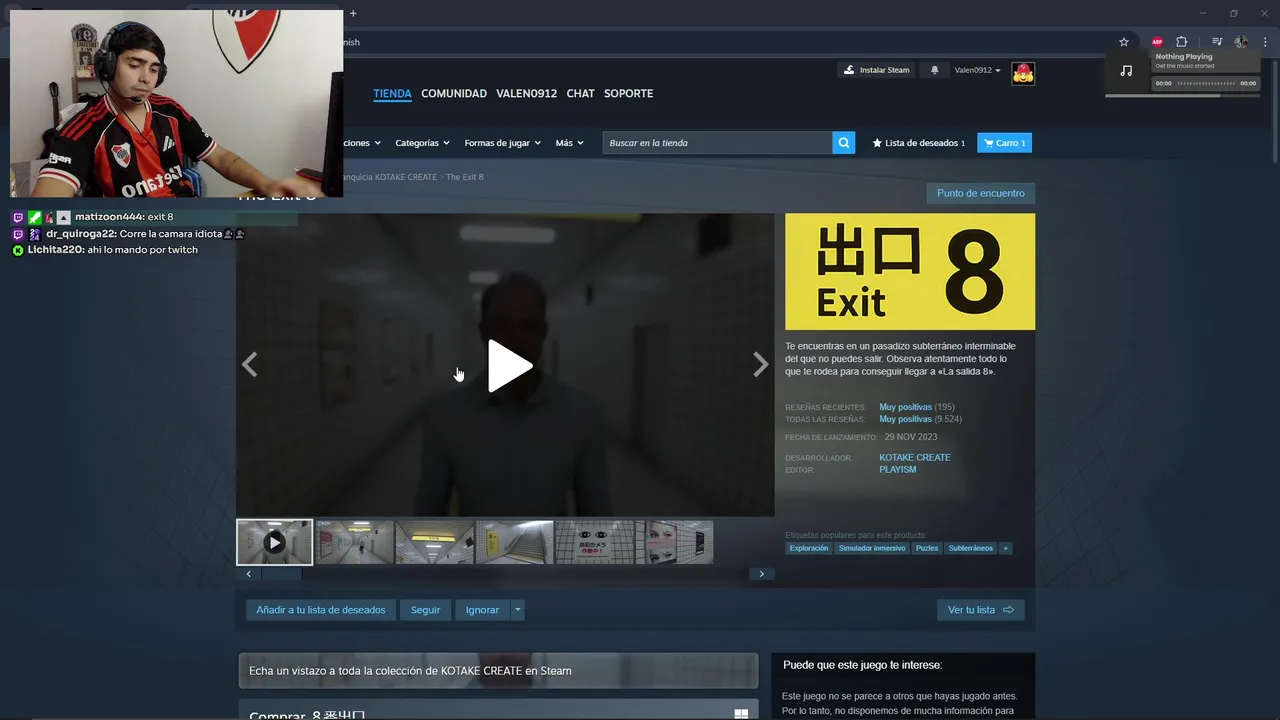Viewport: 1280px width, 720px height.
Task: Click the Twitch badge beside matizoon444
Action: click(17, 217)
